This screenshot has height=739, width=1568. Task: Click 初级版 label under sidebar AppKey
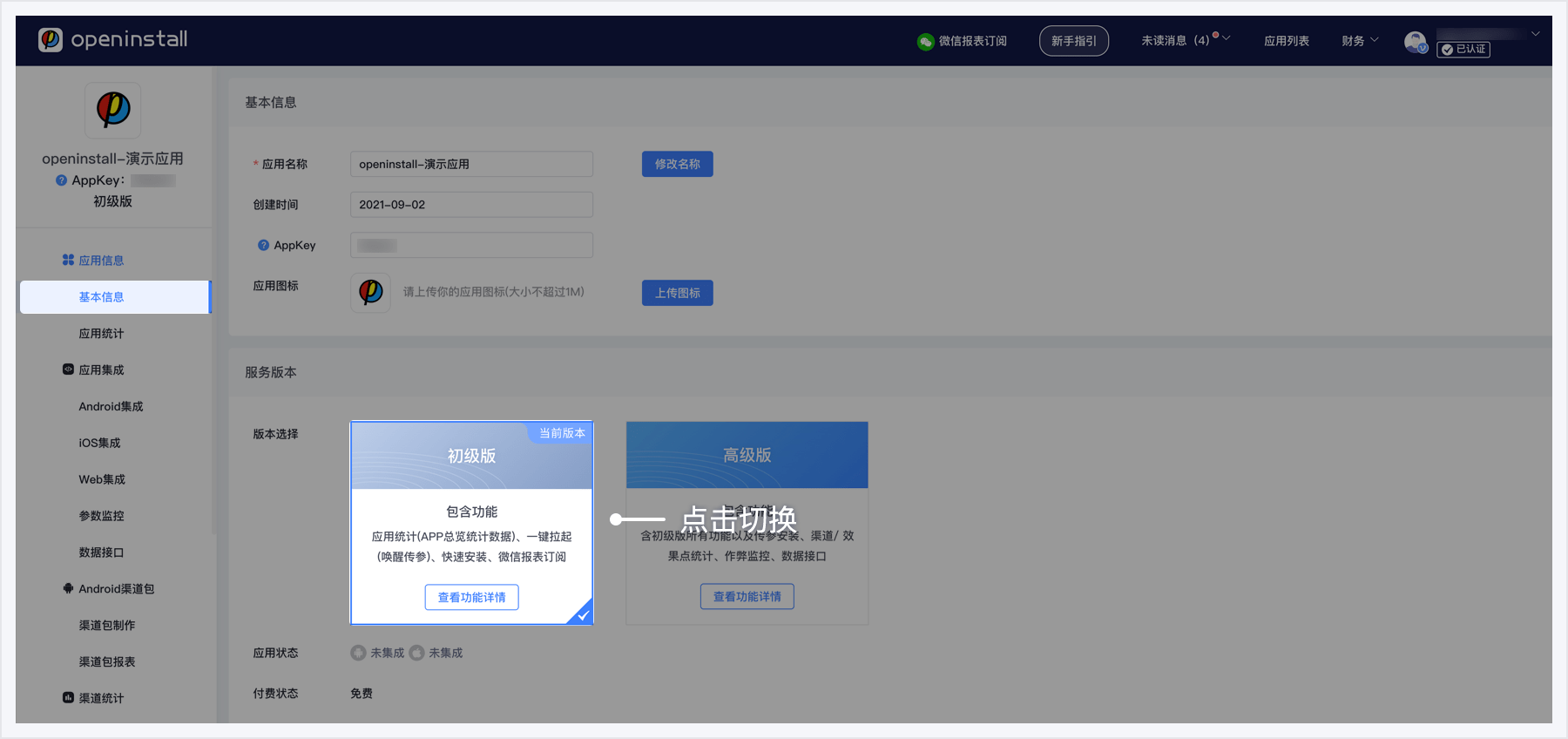[112, 201]
